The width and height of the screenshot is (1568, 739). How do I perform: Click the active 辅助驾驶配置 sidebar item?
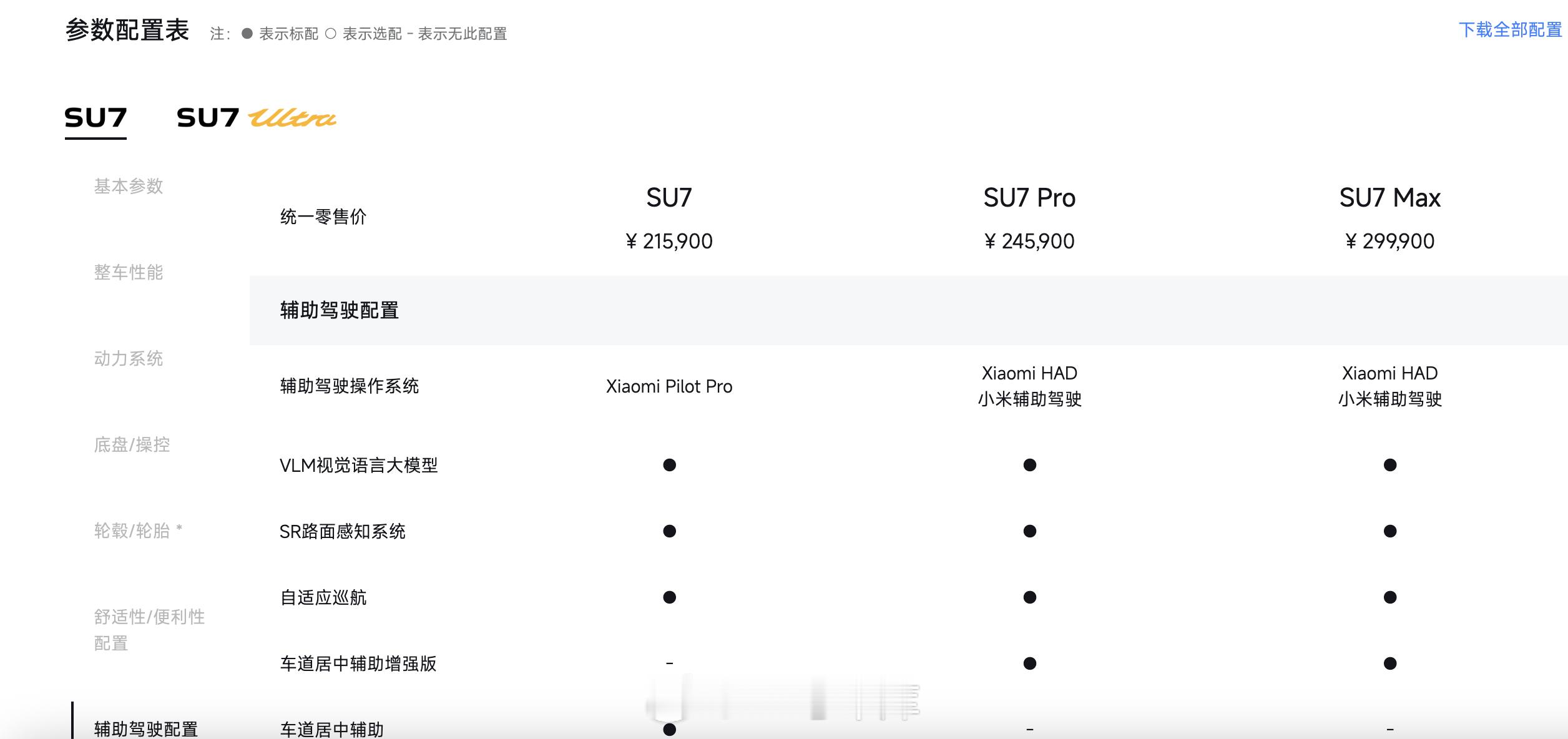pyautogui.click(x=146, y=728)
